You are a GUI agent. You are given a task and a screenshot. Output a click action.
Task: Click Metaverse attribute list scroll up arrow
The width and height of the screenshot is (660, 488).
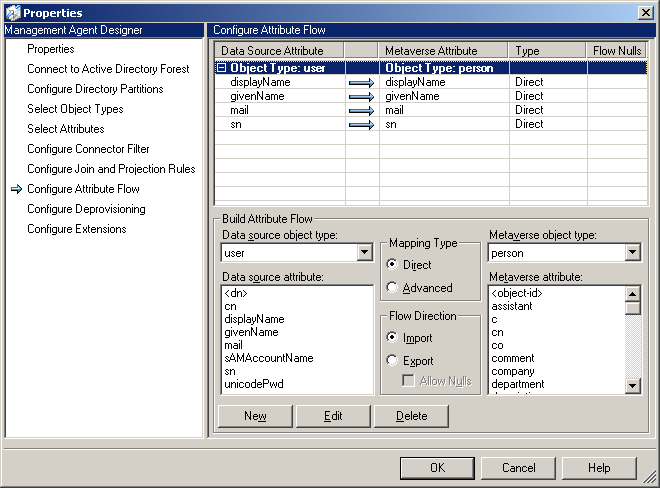tap(633, 294)
